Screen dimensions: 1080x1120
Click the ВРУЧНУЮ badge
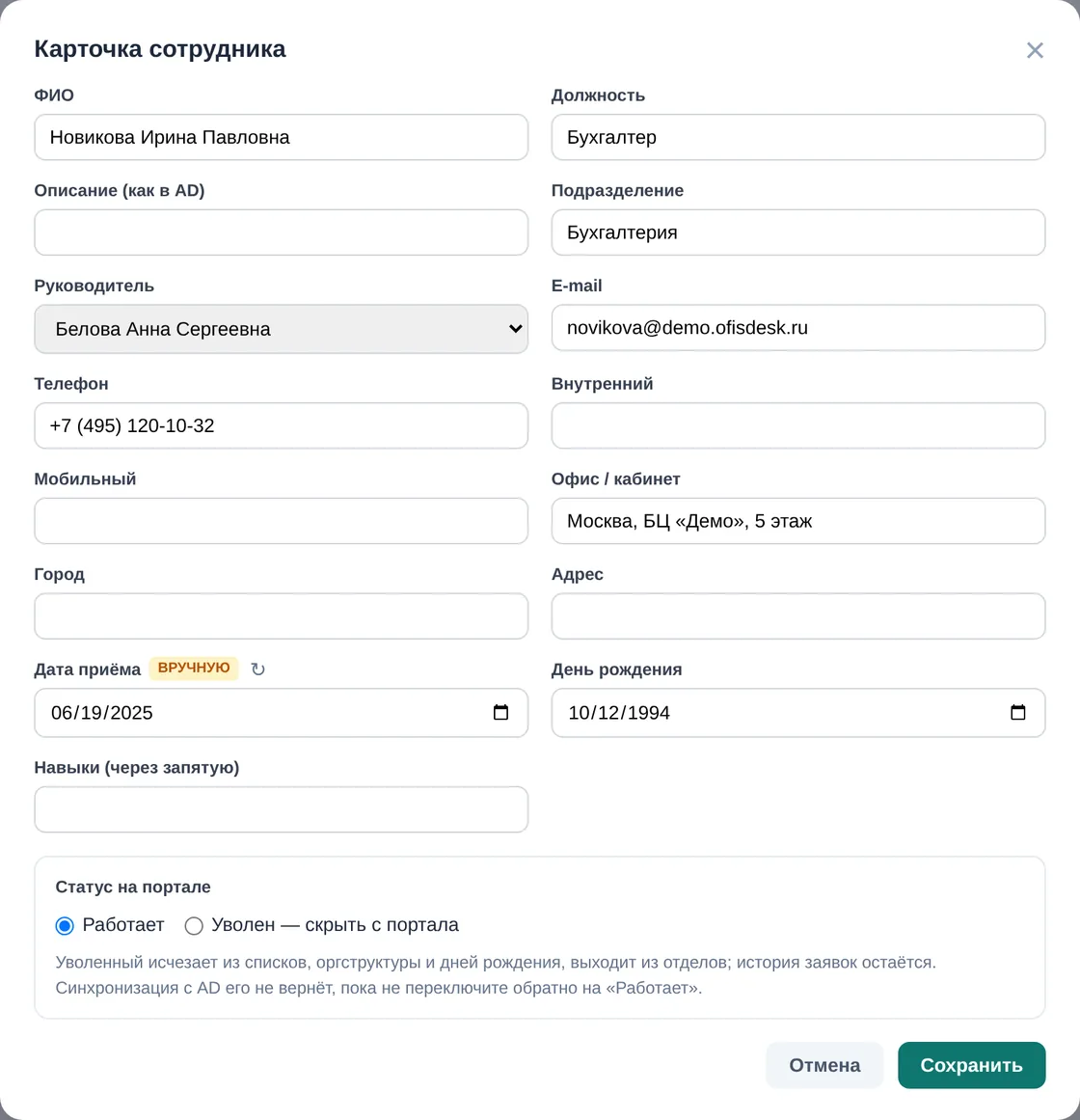click(x=194, y=668)
